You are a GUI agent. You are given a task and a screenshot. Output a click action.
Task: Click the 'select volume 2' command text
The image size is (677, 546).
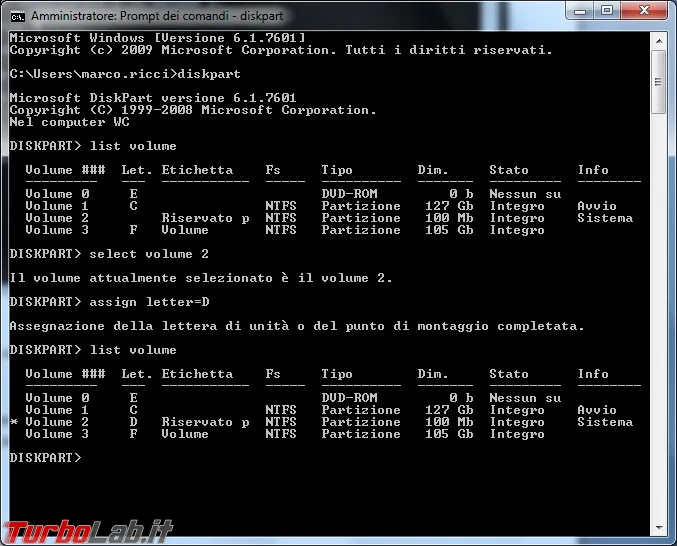click(149, 254)
